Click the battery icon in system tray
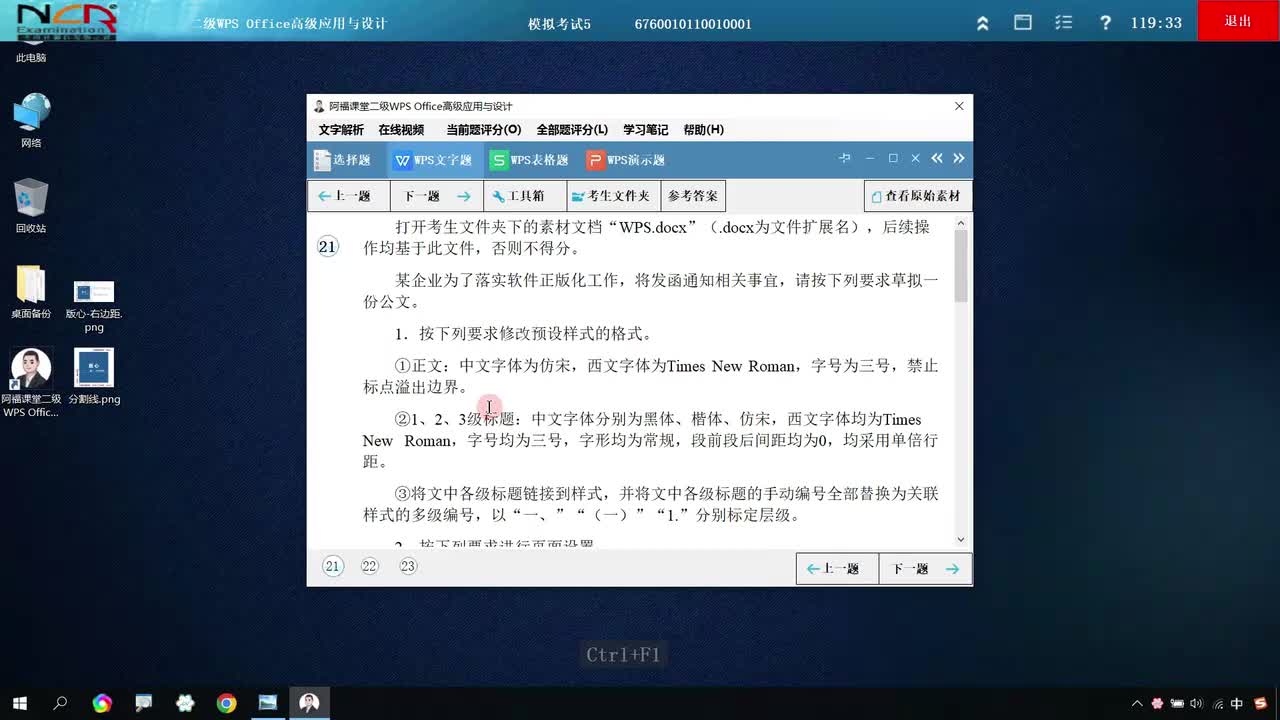The width and height of the screenshot is (1280, 720). 1177,704
